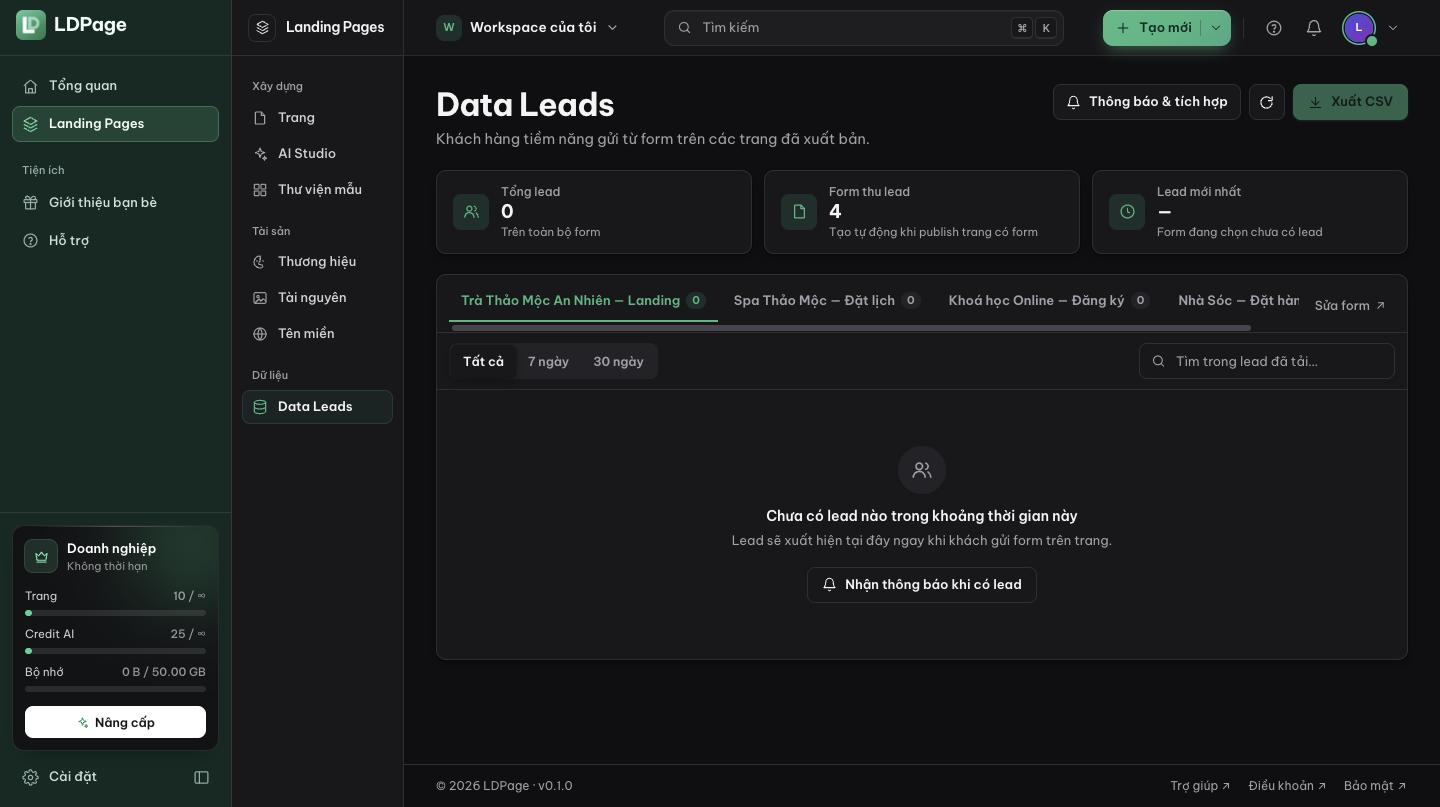Collapse sidebar using panel toggle icon

201,778
